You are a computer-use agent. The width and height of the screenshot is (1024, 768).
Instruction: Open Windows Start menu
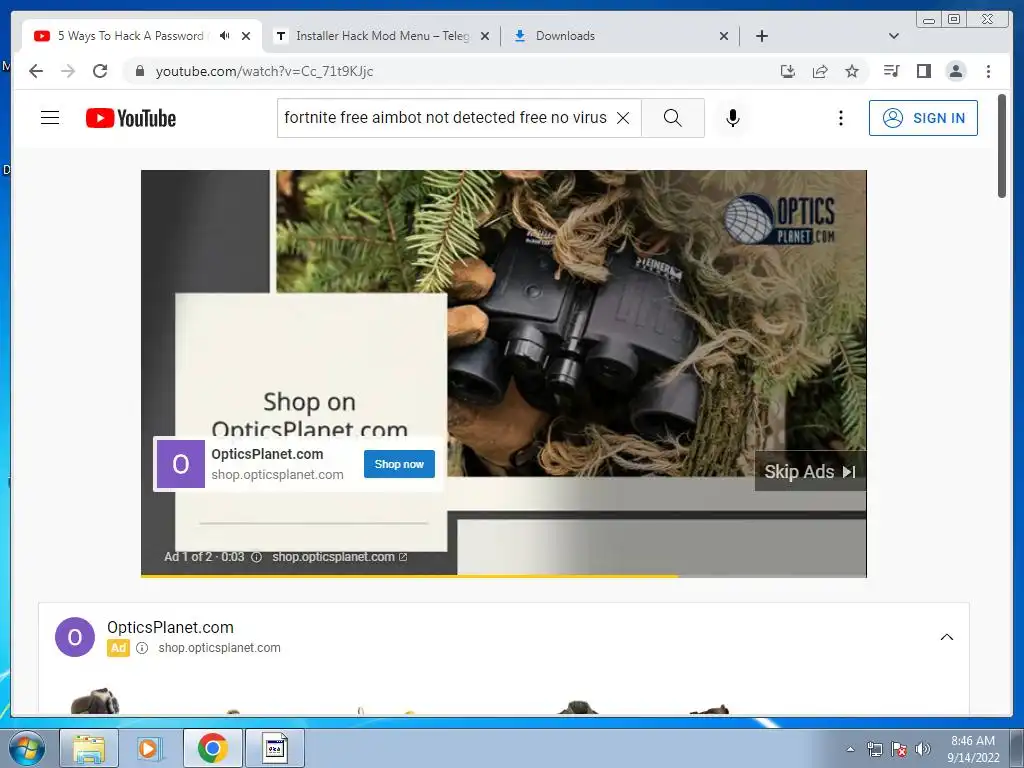click(27, 748)
